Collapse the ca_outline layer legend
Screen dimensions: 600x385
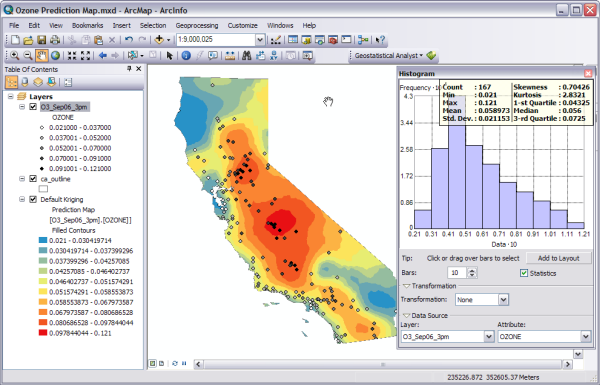click(22, 179)
